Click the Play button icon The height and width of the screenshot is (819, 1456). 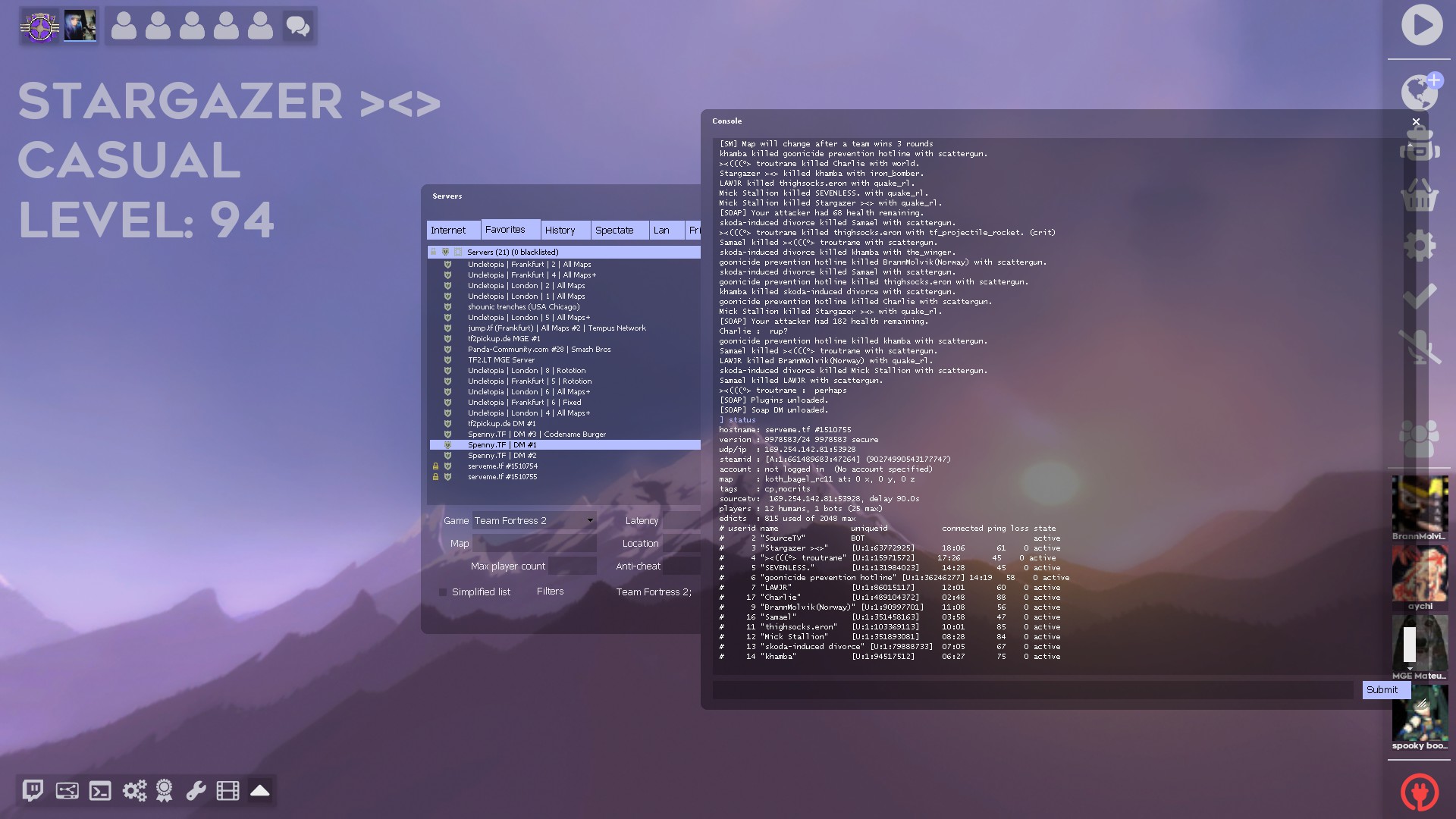point(1421,25)
